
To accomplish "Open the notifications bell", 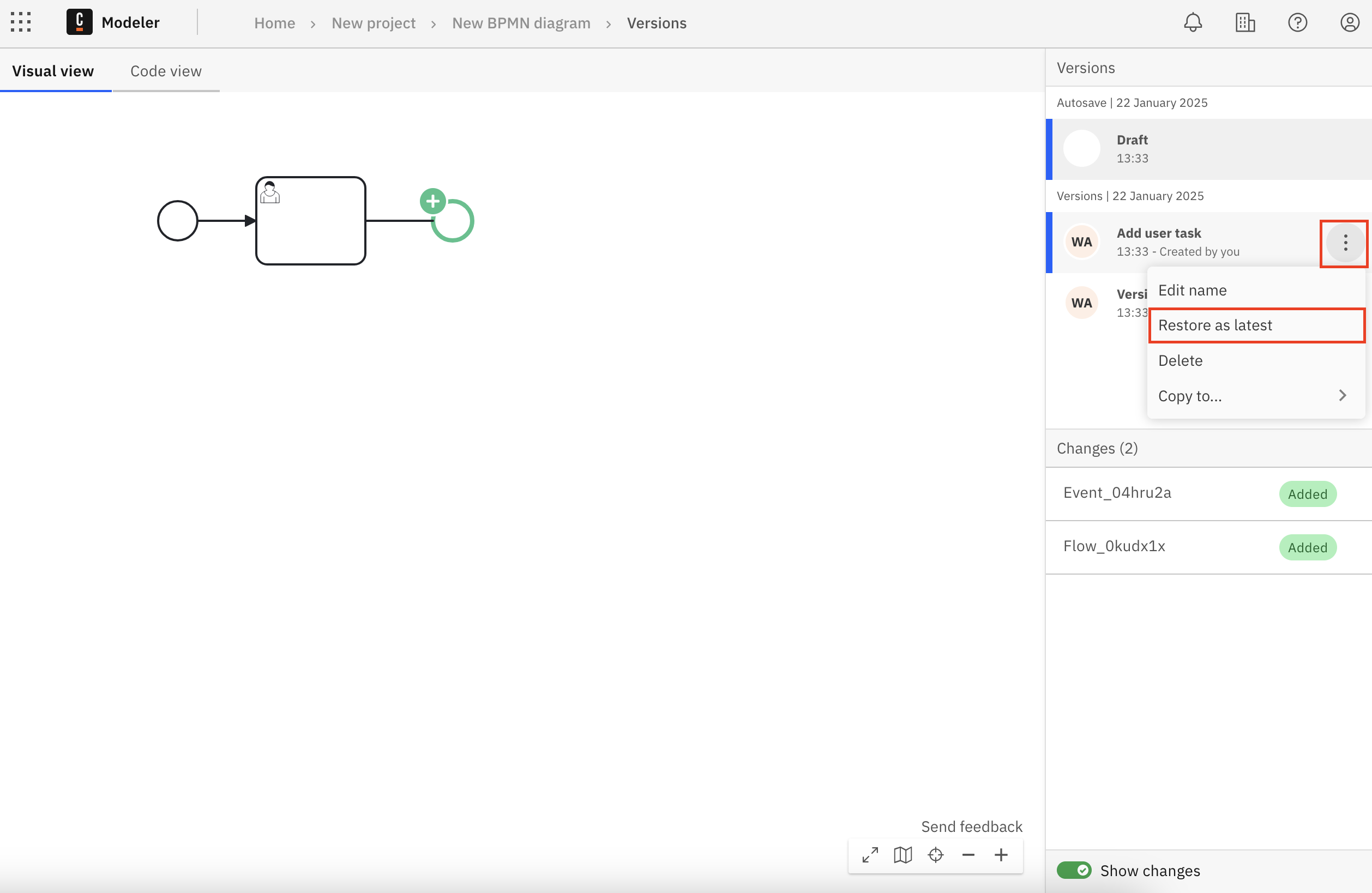I will click(1193, 22).
